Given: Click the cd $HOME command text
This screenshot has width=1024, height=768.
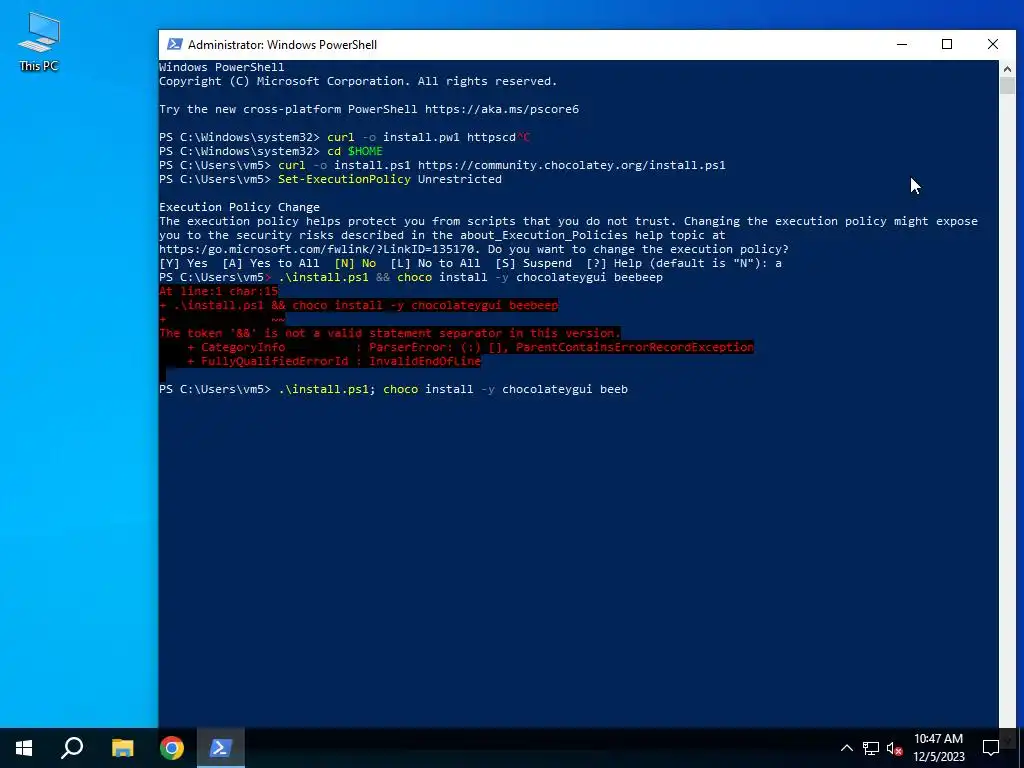Looking at the screenshot, I should click(355, 151).
